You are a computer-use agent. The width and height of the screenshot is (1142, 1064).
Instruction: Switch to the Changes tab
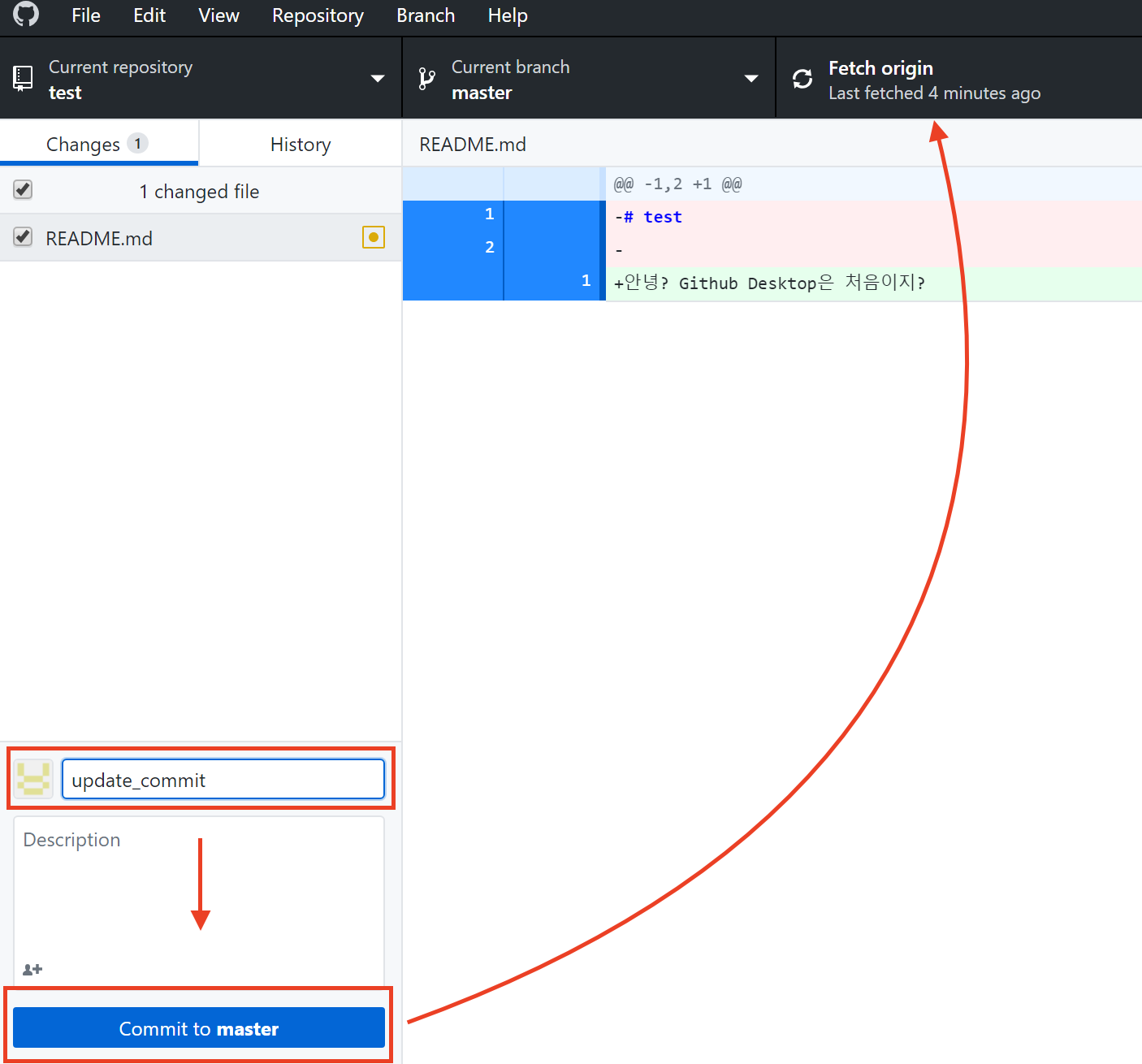(x=99, y=144)
